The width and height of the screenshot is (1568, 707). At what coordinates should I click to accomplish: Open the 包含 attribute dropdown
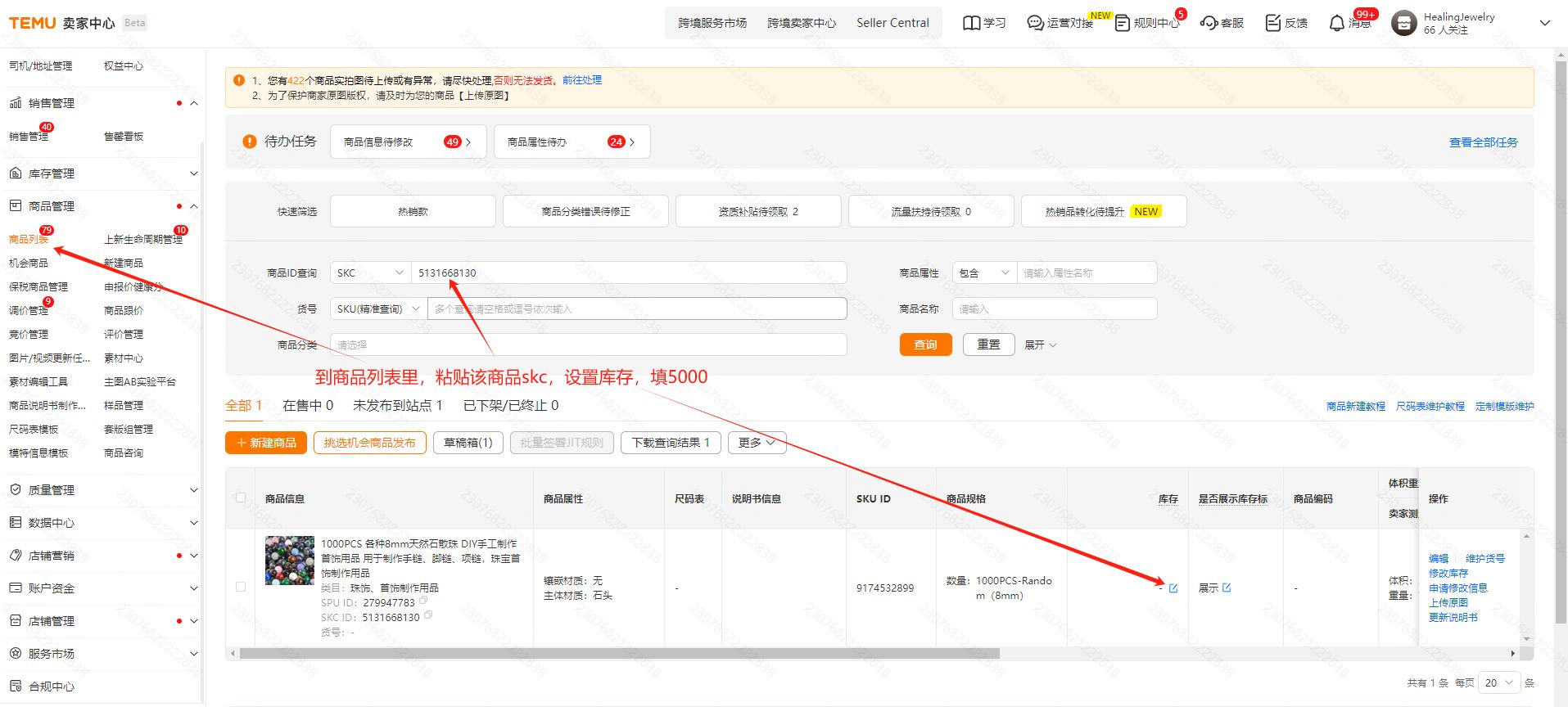(x=984, y=272)
